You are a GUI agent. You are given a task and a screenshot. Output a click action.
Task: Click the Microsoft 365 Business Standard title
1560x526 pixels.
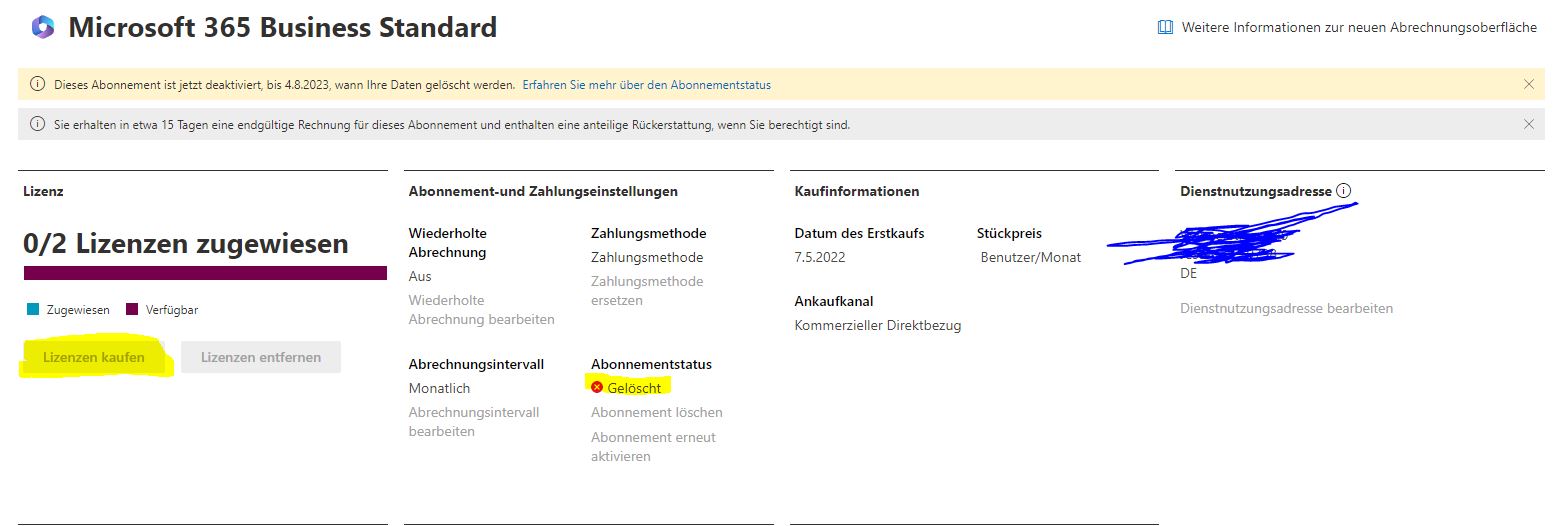click(282, 28)
